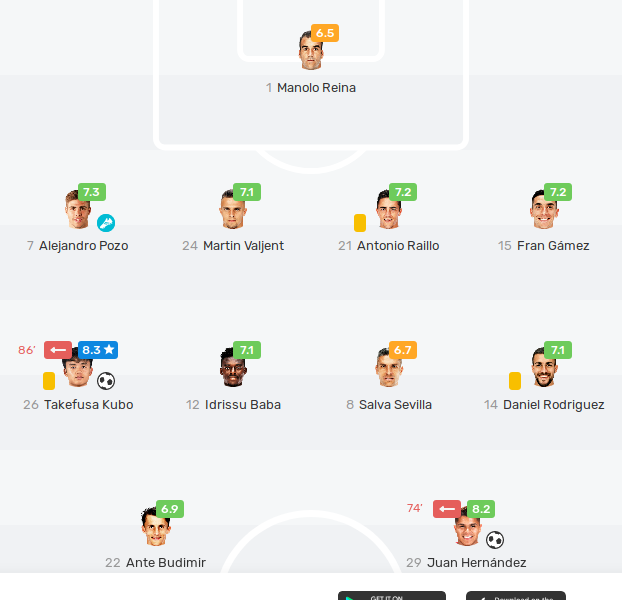The height and width of the screenshot is (600, 622).
Task: Click Manolo Reina's 6.5 rating badge
Action: pos(325,33)
